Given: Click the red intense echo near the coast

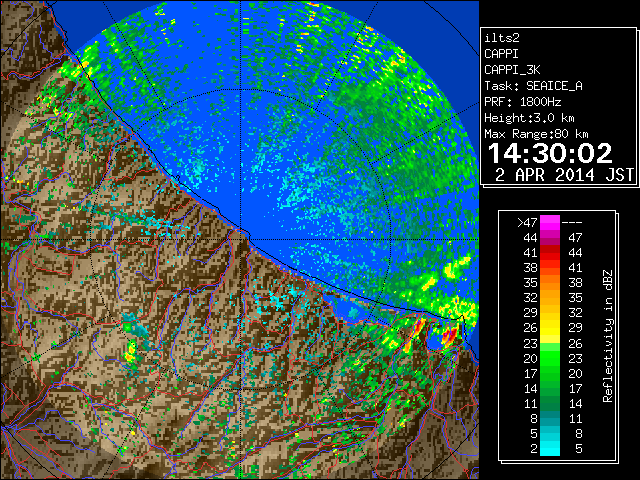Looking at the screenshot, I should pos(449,335).
